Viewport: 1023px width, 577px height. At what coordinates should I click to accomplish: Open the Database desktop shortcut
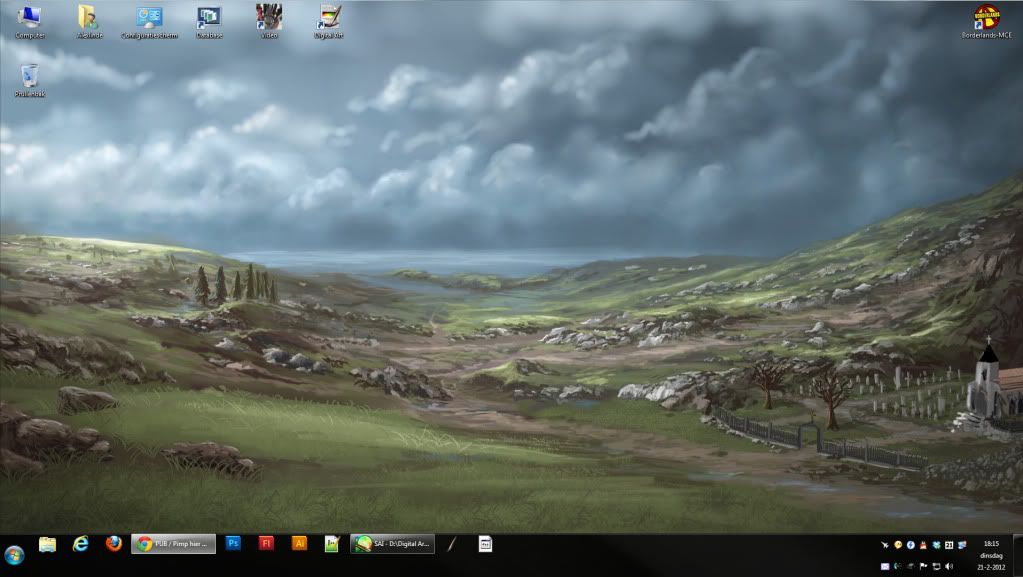(209, 22)
